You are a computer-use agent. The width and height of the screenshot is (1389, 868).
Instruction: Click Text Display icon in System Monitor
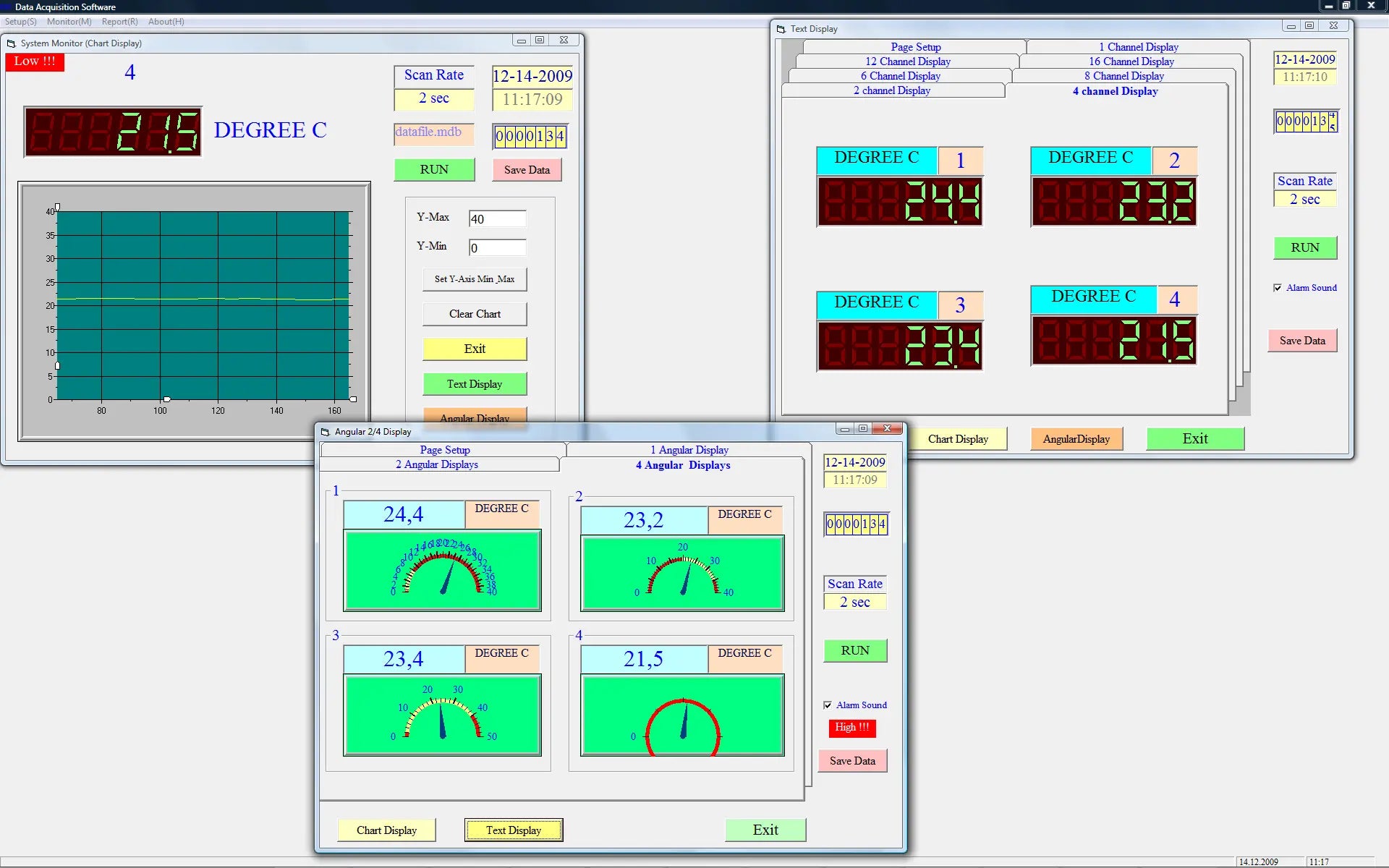474,384
